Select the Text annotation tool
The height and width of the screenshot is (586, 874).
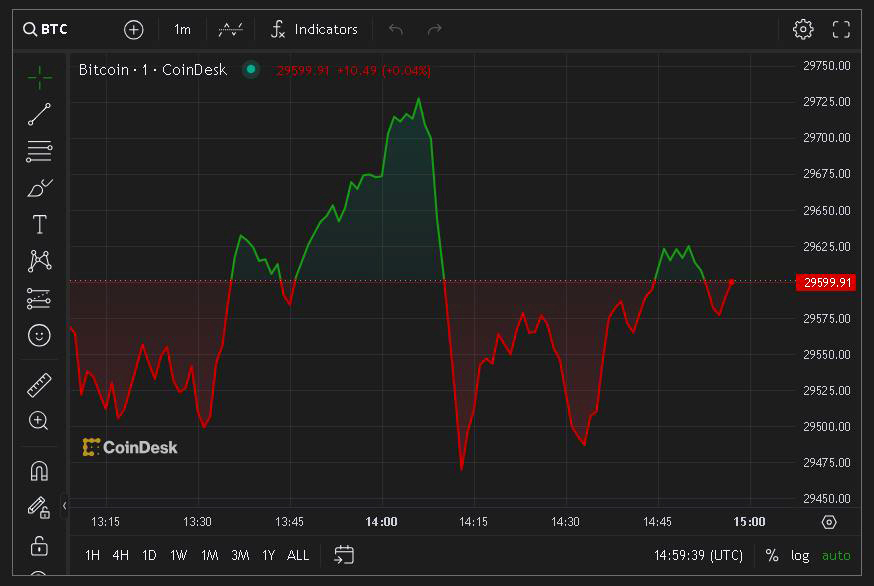pos(39,225)
